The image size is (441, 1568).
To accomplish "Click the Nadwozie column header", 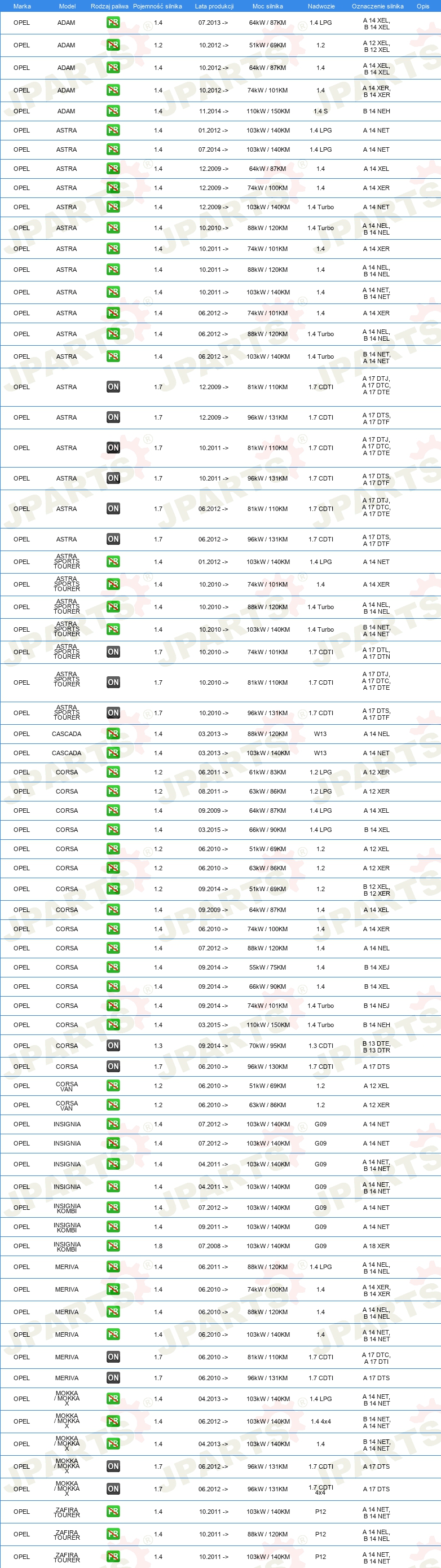I will 321,6.
